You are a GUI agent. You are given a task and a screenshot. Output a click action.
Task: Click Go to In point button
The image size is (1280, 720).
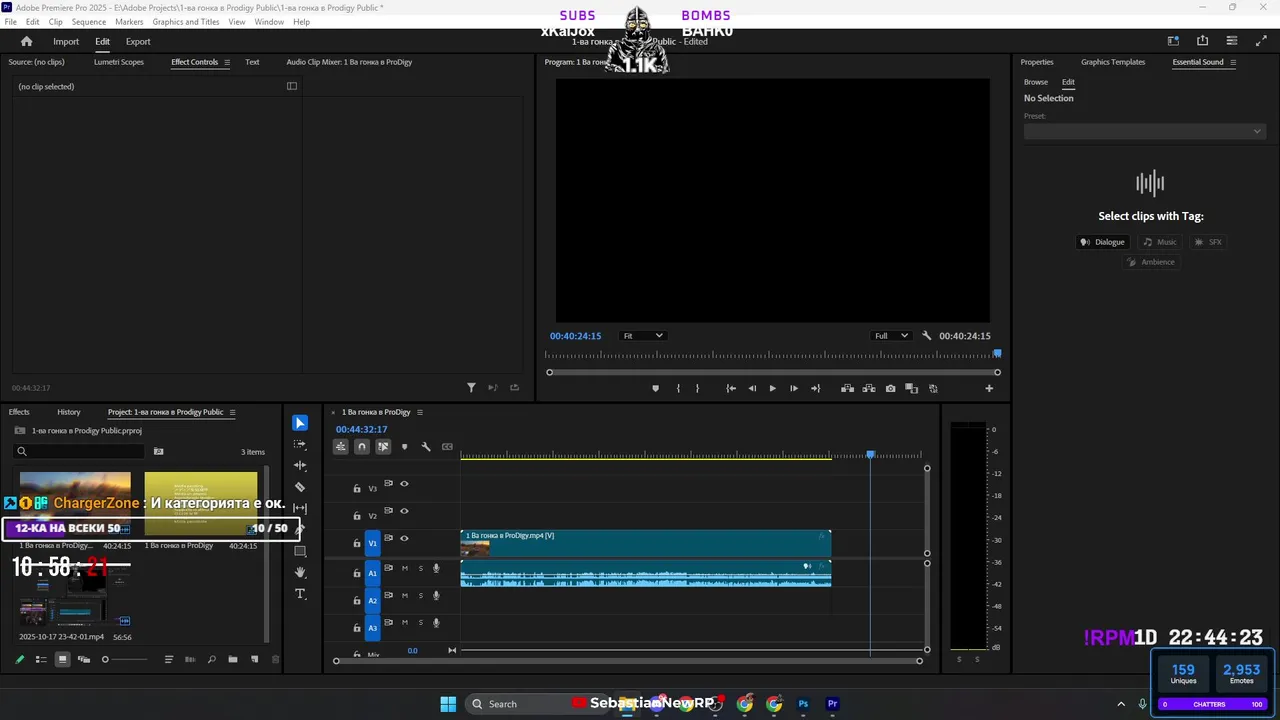click(x=731, y=388)
